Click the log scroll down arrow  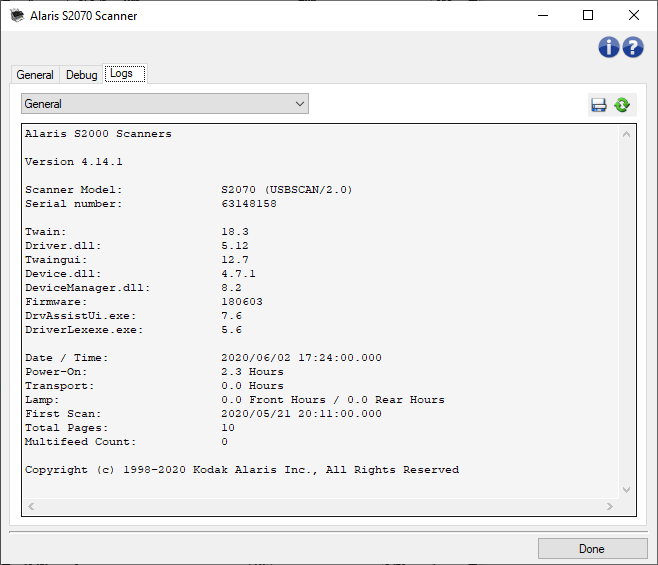627,490
